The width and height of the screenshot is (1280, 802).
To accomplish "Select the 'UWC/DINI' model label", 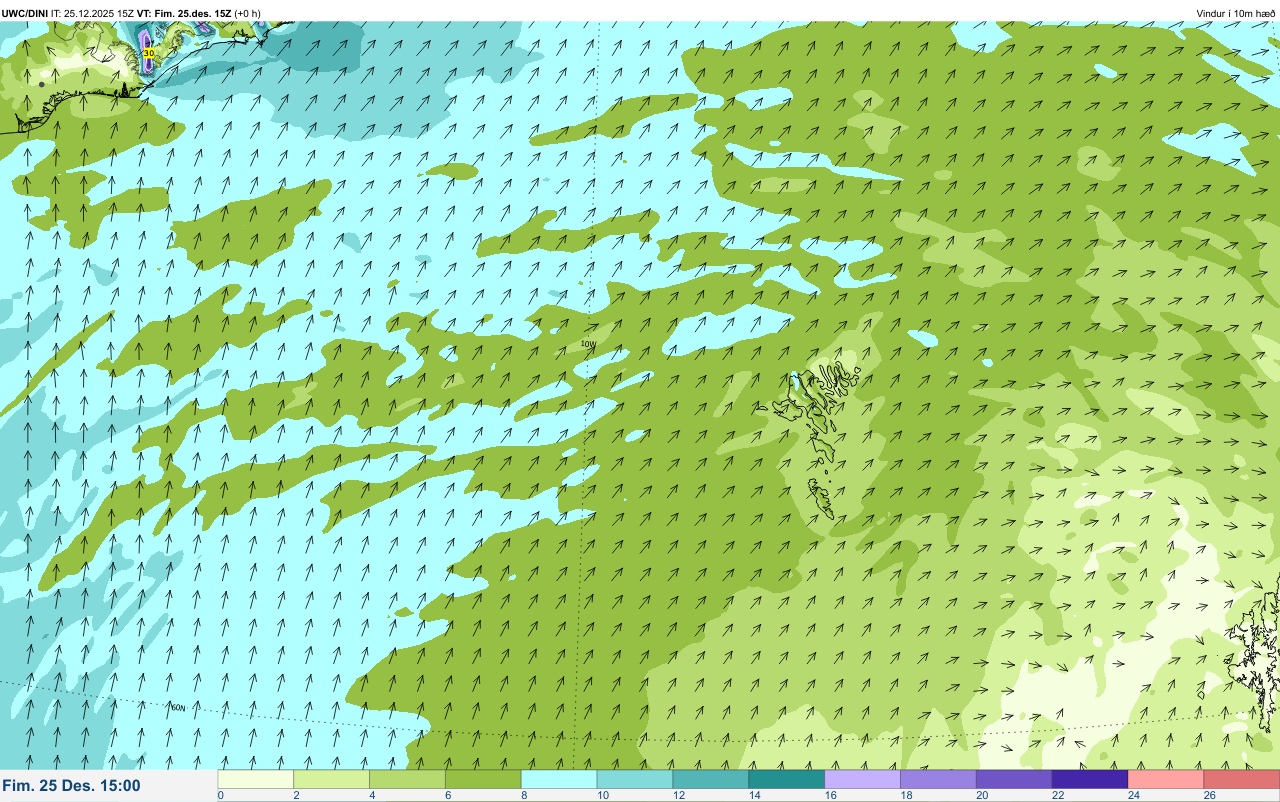I will [24, 13].
